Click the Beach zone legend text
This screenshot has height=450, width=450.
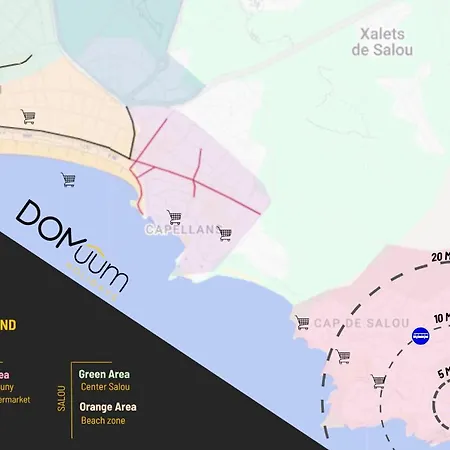[x=103, y=421]
